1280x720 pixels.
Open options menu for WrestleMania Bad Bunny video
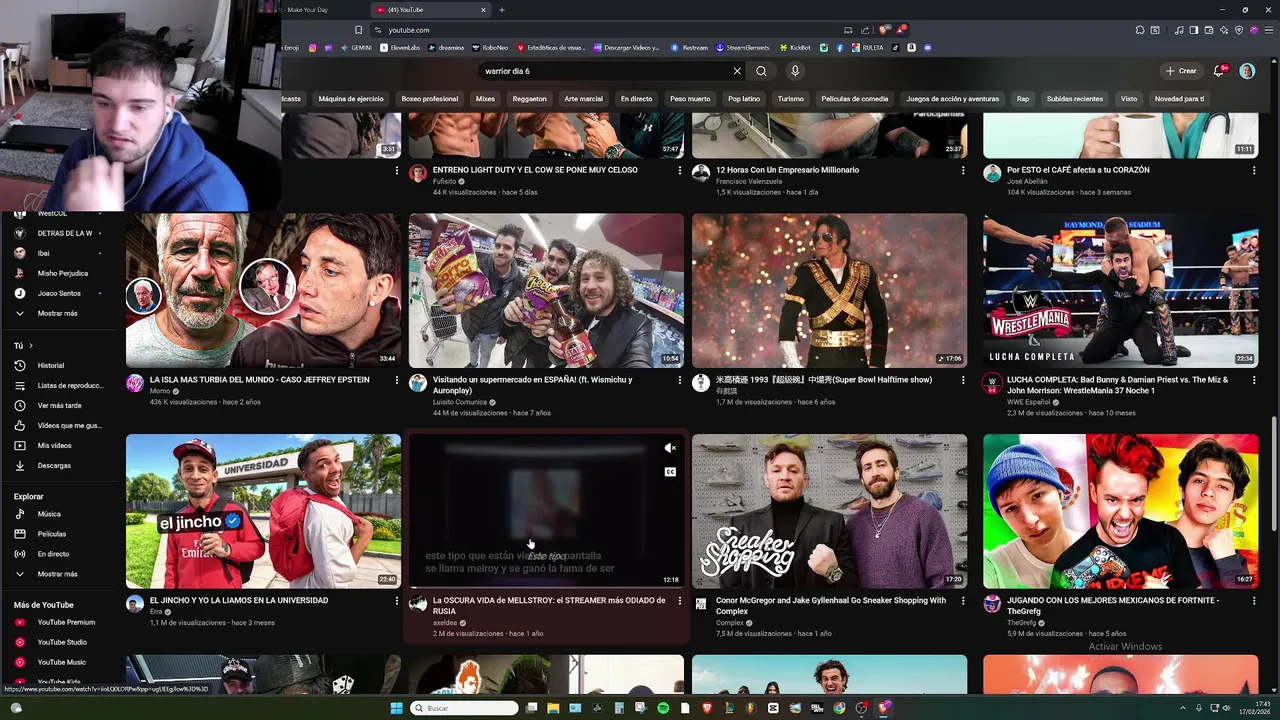[1254, 380]
